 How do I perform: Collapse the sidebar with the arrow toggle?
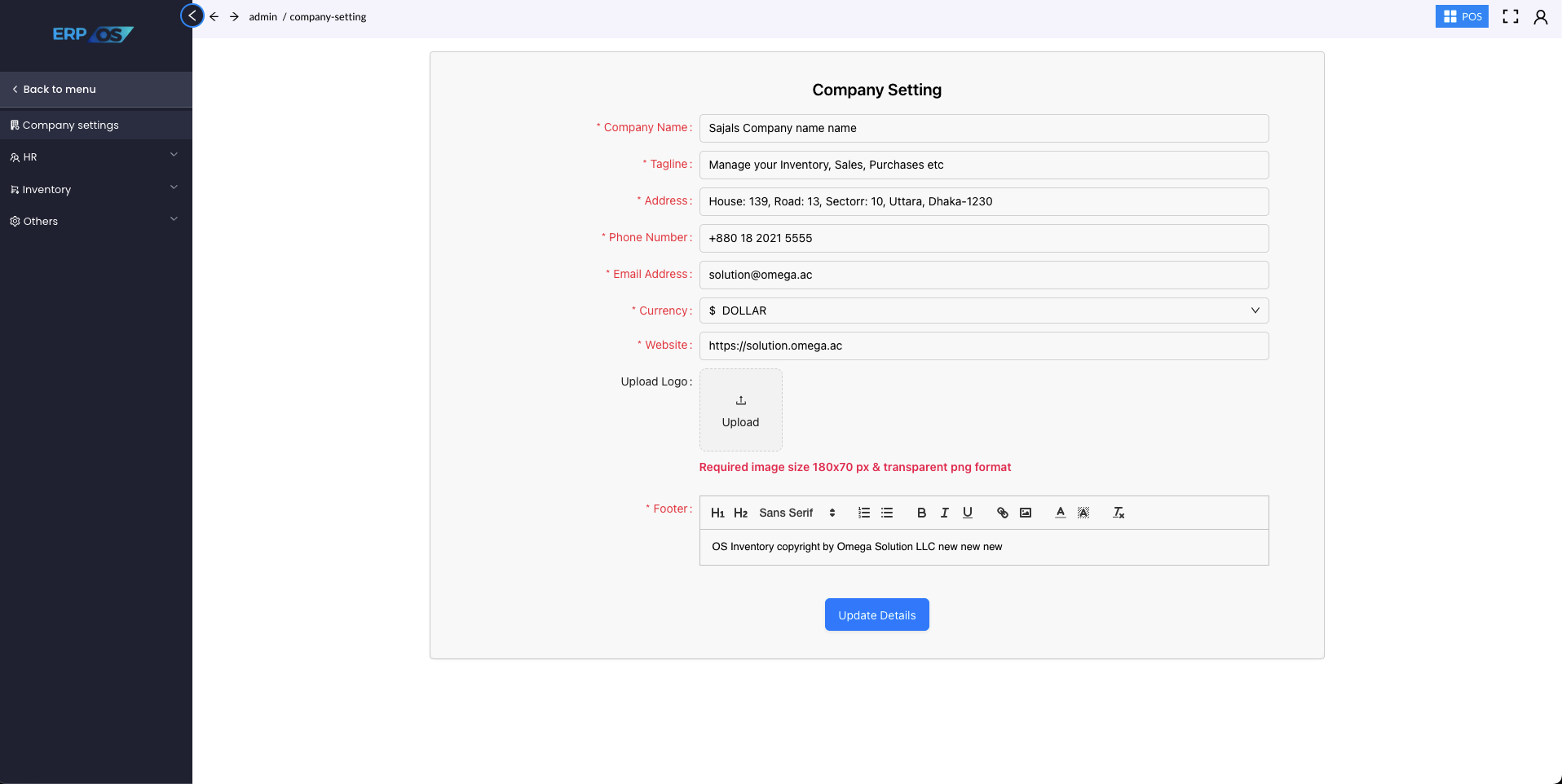click(192, 15)
